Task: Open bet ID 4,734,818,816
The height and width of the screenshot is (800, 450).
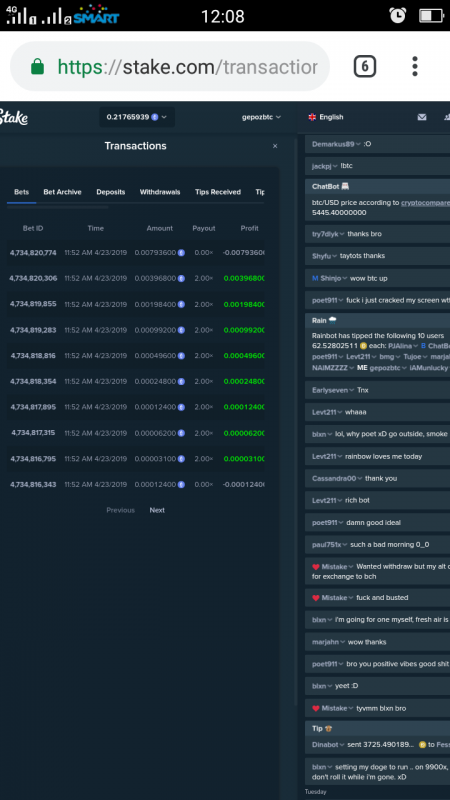Action: pyautogui.click(x=33, y=356)
